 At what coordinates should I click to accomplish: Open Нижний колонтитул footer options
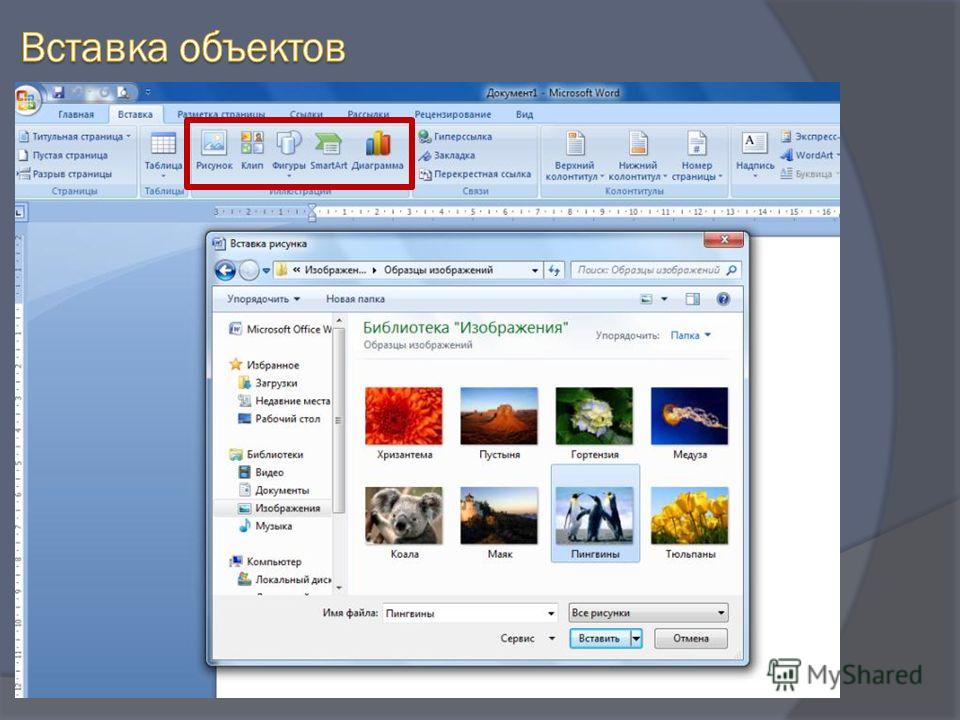coord(637,156)
